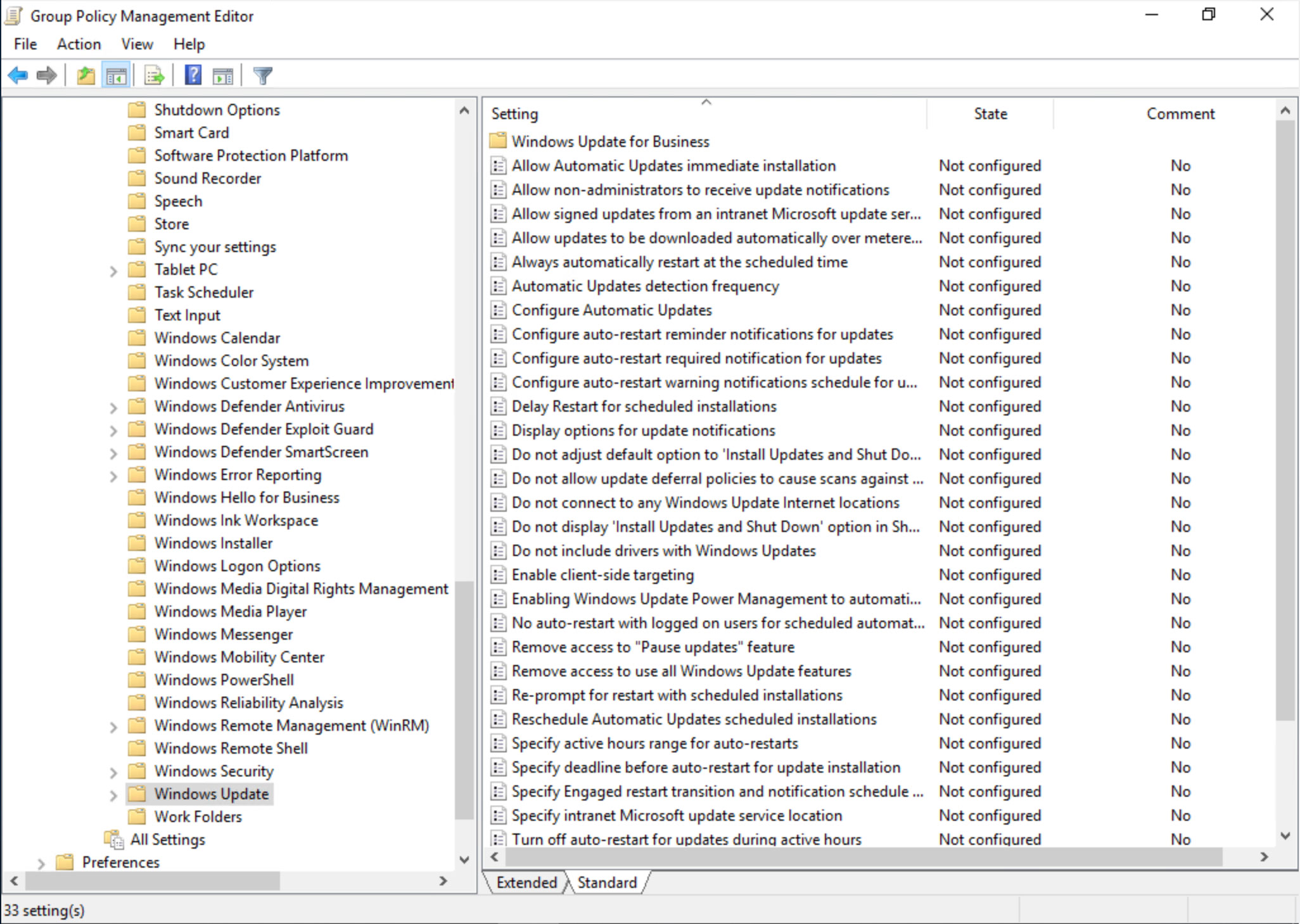The height and width of the screenshot is (924, 1300).
Task: Open the Help menu
Action: [x=189, y=44]
